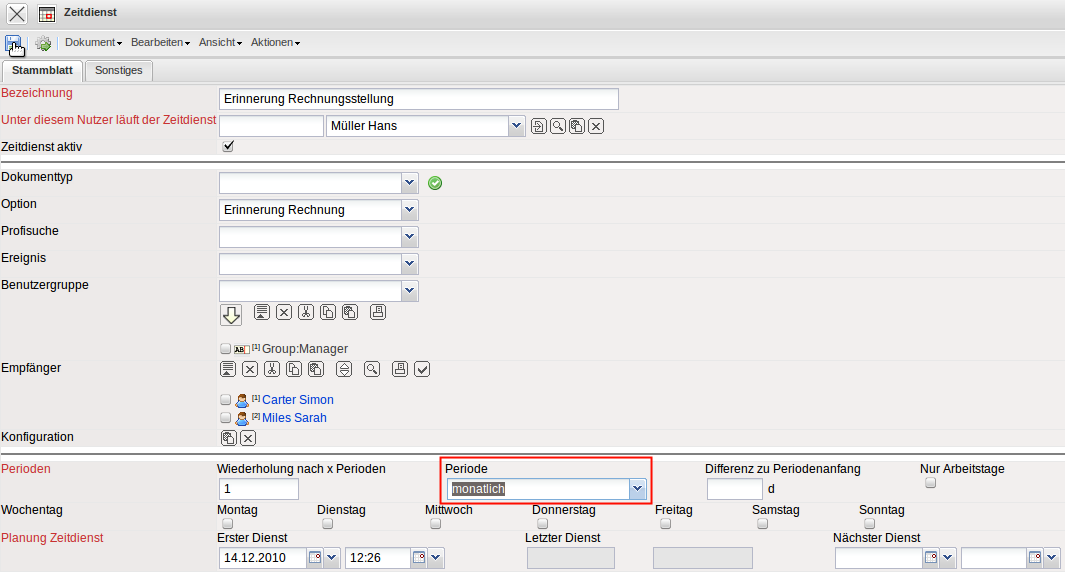Switch to the Sonstiges tab
The image size is (1065, 572).
click(118, 70)
